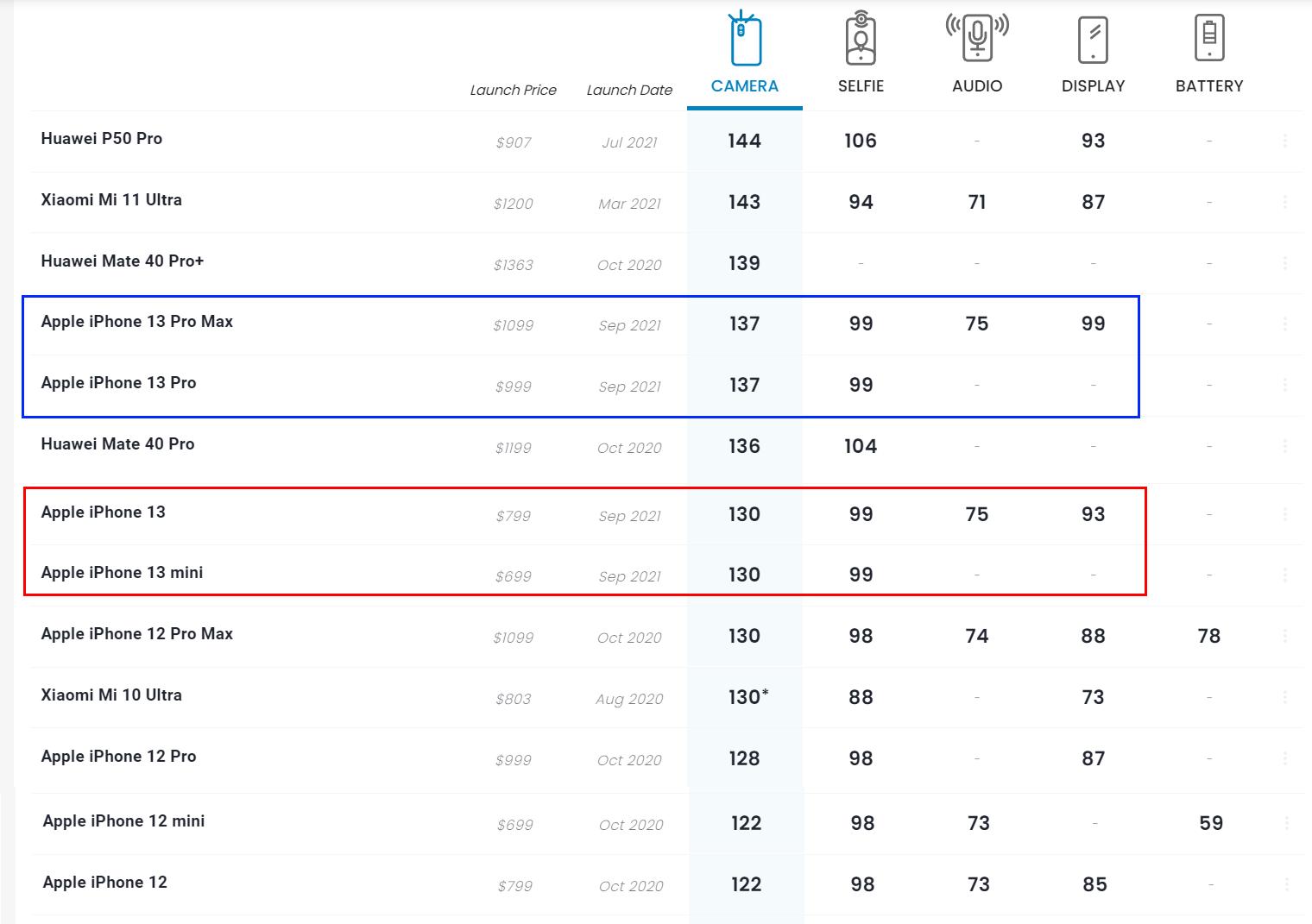Open three-dot menu for Xiaomi Mi 11 Ultra
1312x924 pixels.
(x=1285, y=202)
